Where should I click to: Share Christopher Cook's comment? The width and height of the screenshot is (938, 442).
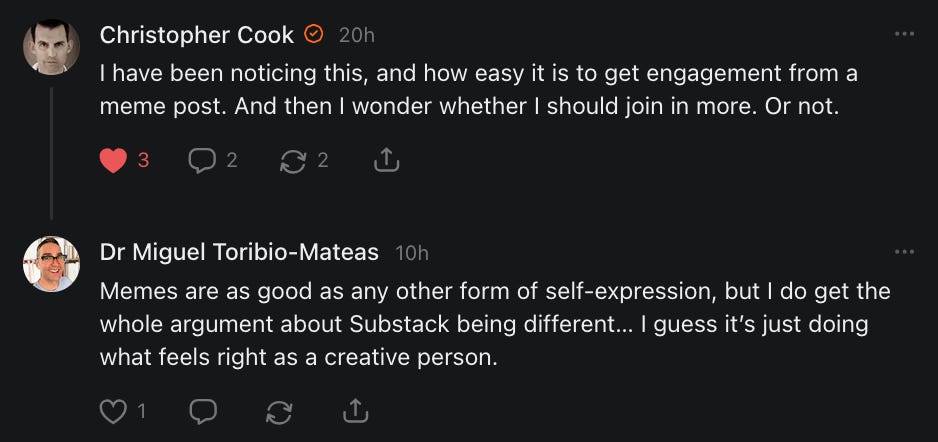386,160
